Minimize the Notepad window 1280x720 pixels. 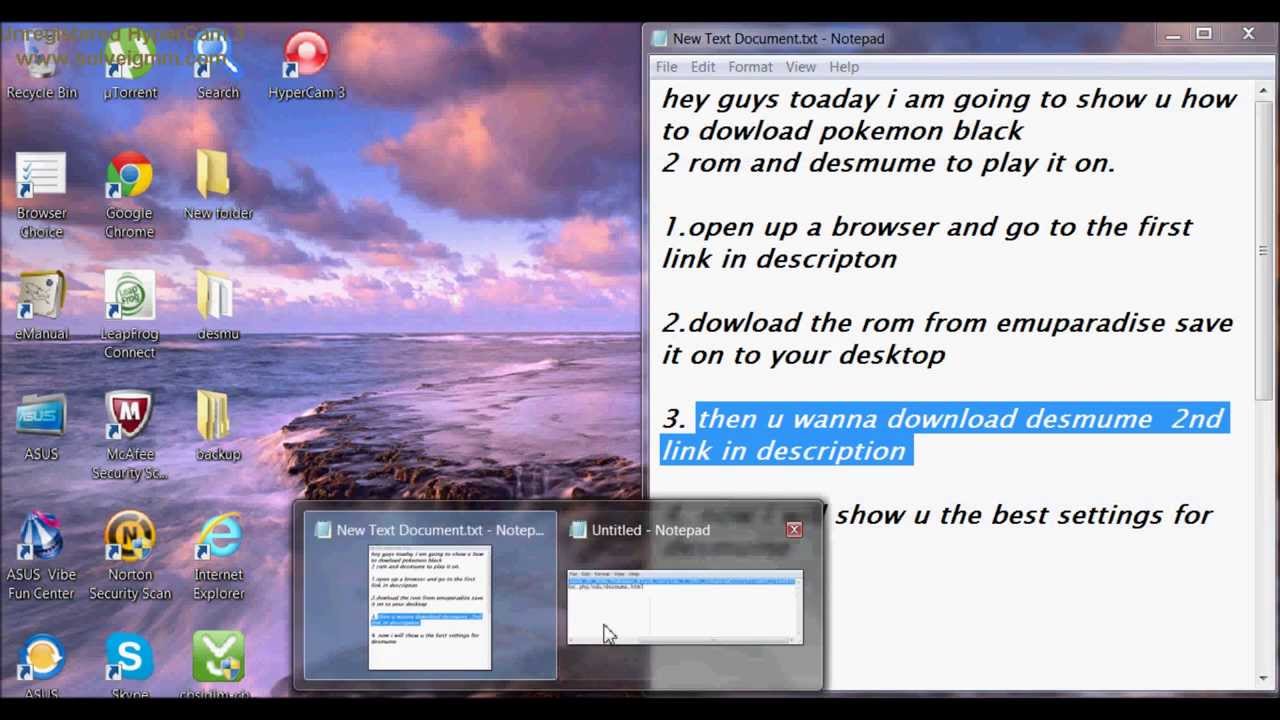click(x=1172, y=35)
